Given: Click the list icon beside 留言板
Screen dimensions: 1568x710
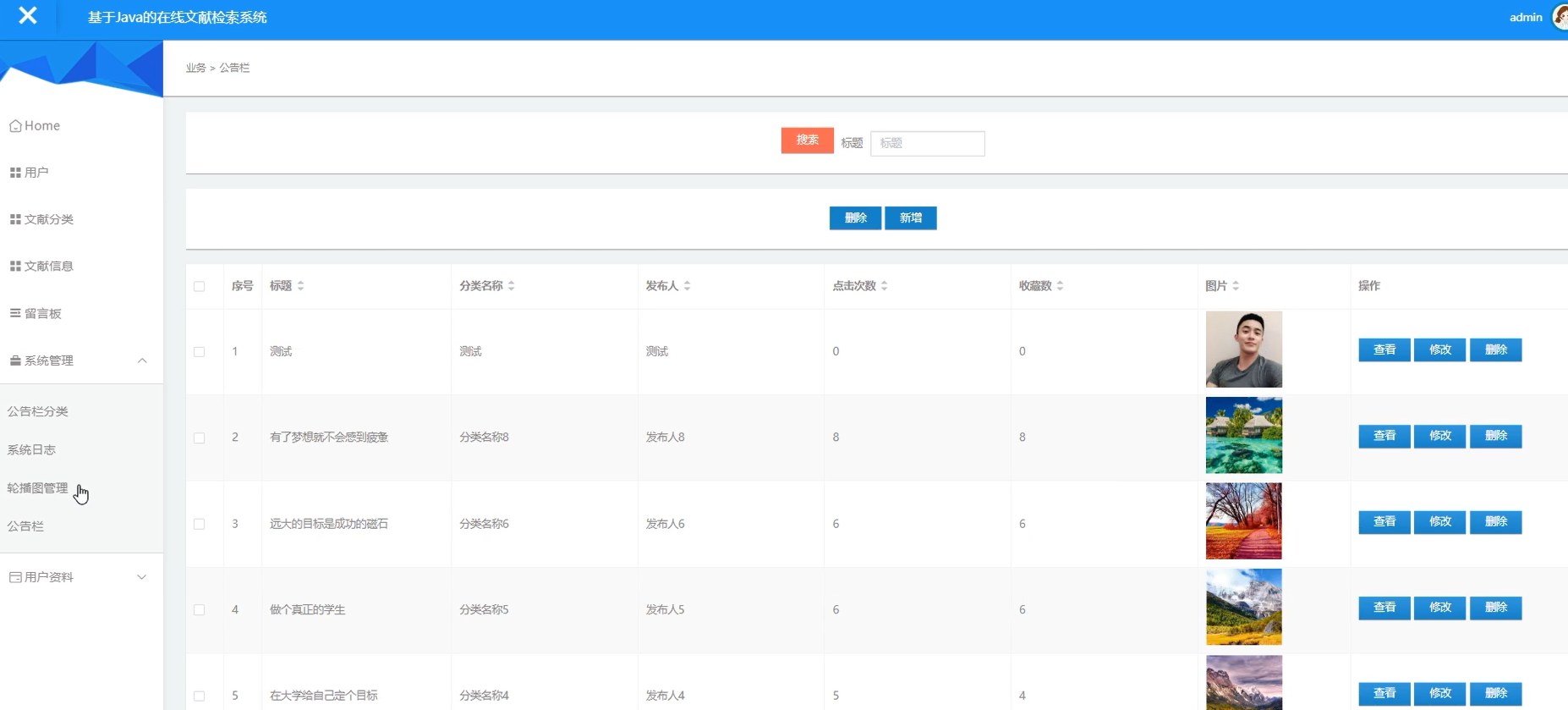Looking at the screenshot, I should coord(15,313).
